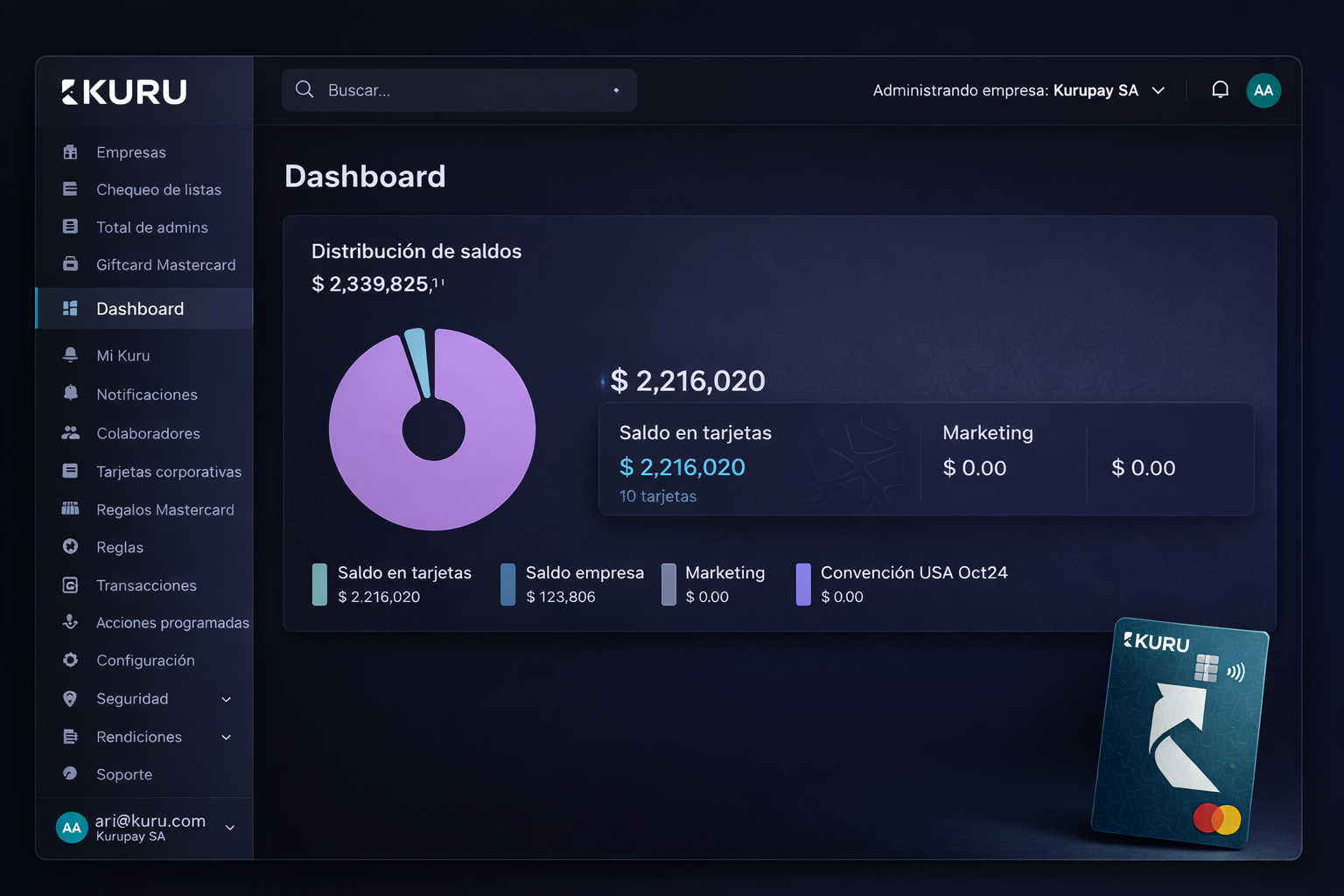The height and width of the screenshot is (896, 1344).
Task: Click the 'Distribución de saldos' title
Action: pos(416,251)
